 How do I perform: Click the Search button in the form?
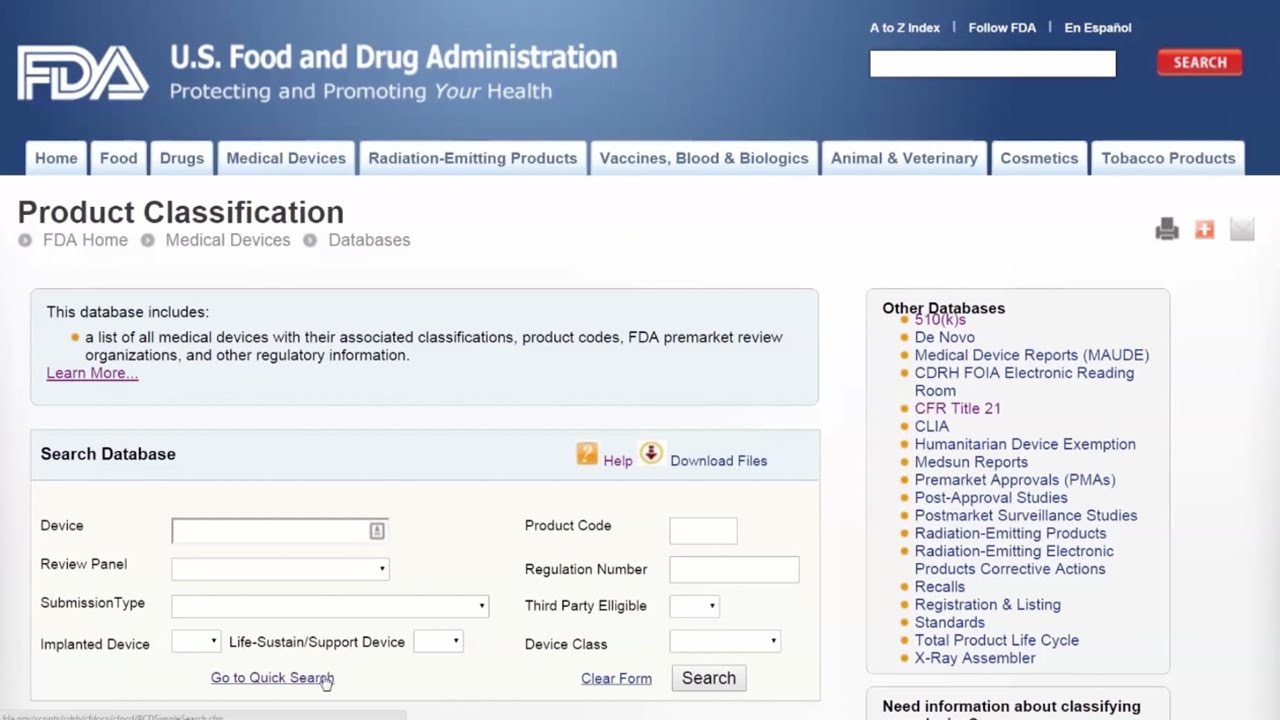pos(709,678)
